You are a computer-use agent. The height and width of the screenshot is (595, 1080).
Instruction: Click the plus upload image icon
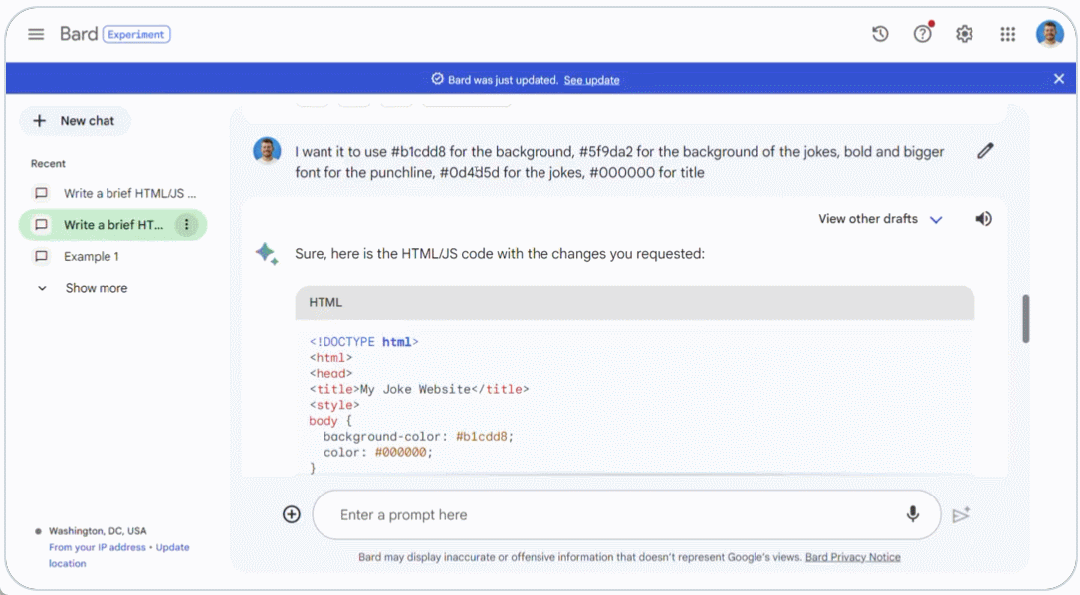tap(292, 514)
